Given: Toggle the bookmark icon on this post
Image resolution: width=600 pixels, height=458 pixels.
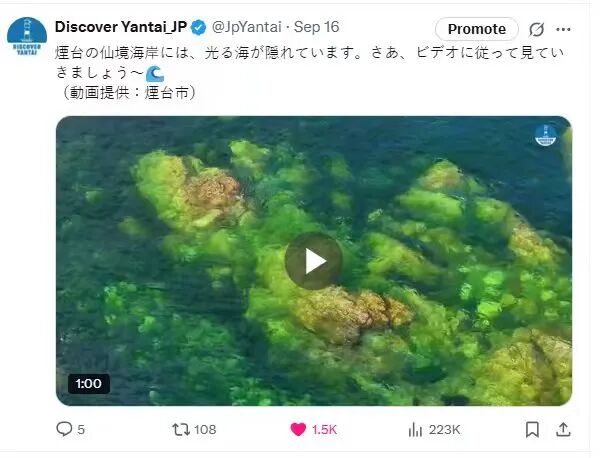Looking at the screenshot, I should [x=532, y=429].
